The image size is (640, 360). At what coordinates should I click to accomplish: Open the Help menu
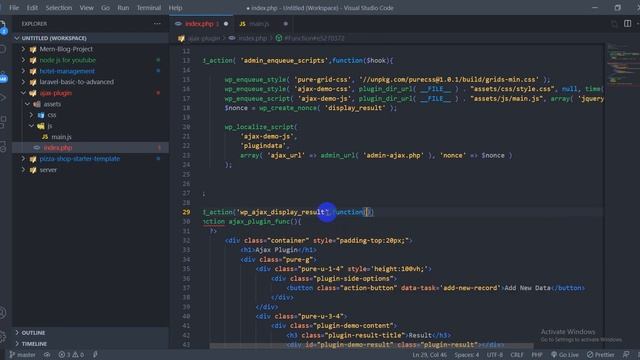click(176, 8)
